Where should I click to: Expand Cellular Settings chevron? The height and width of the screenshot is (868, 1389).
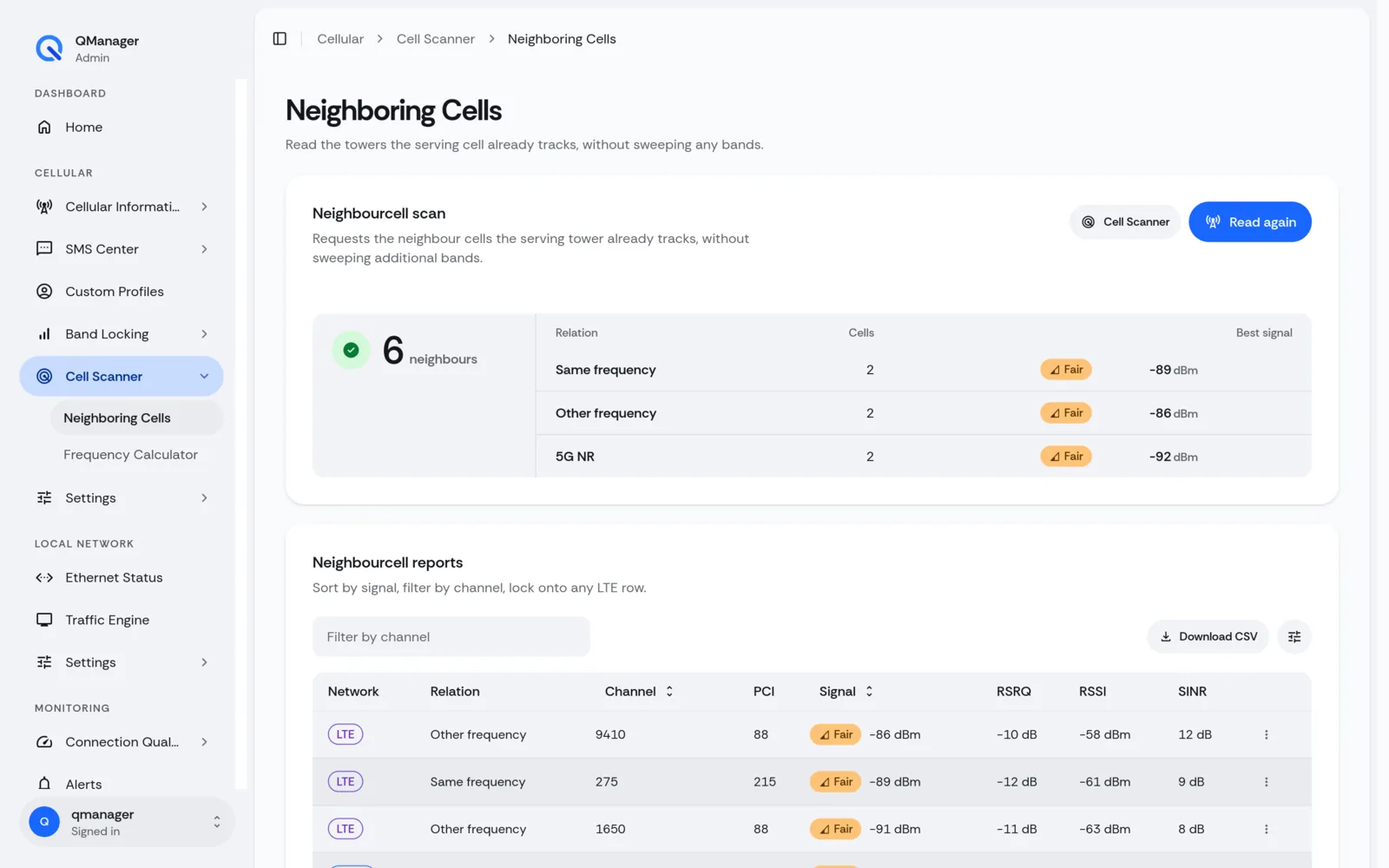click(204, 498)
